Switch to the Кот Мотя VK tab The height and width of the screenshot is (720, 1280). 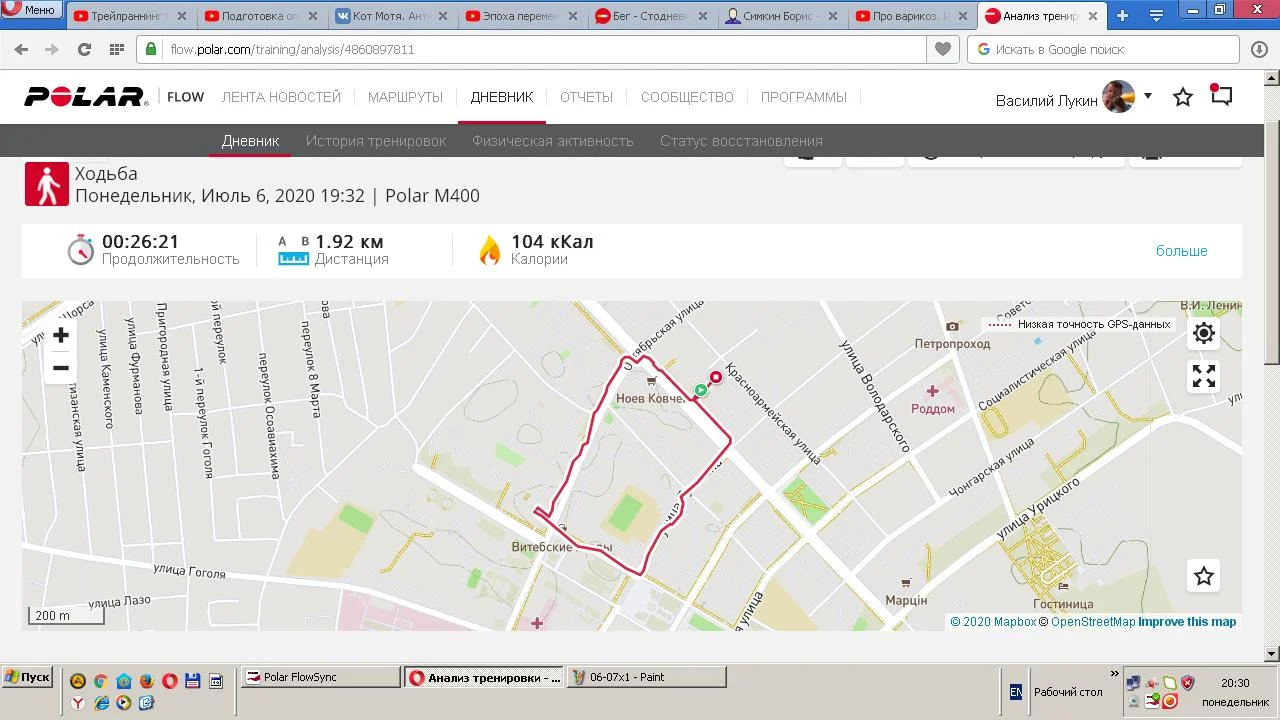click(x=392, y=16)
